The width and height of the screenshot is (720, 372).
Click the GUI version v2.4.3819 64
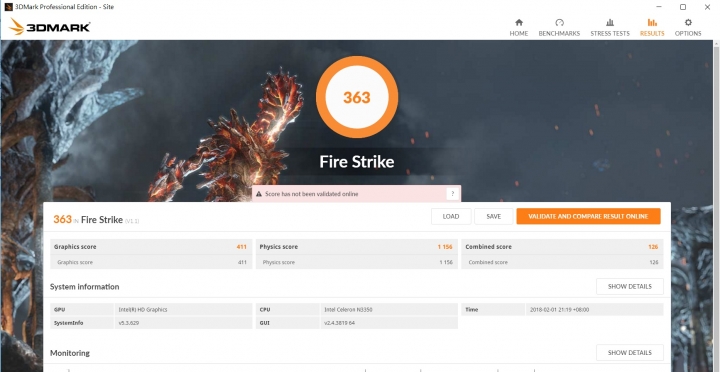pyautogui.click(x=339, y=323)
